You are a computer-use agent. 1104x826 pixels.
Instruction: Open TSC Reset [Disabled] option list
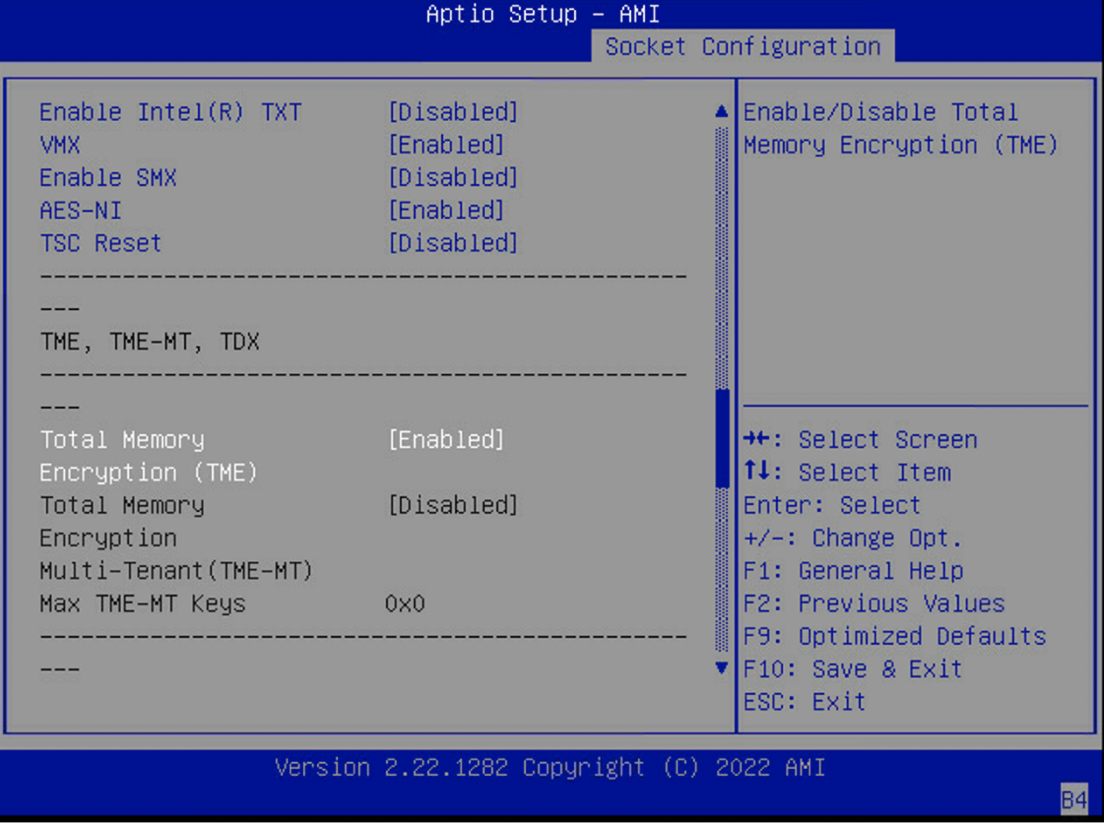[x=453, y=244]
